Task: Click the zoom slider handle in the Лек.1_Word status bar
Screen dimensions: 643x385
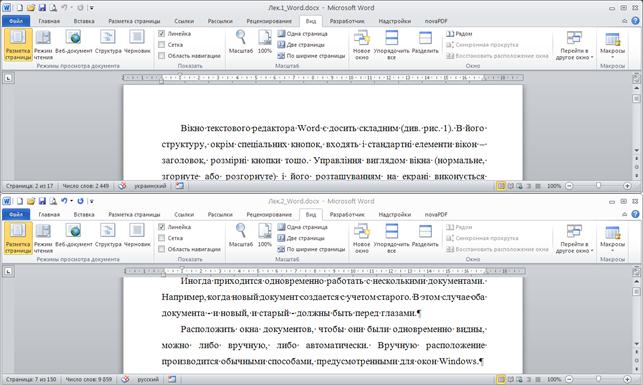Action: 598,186
